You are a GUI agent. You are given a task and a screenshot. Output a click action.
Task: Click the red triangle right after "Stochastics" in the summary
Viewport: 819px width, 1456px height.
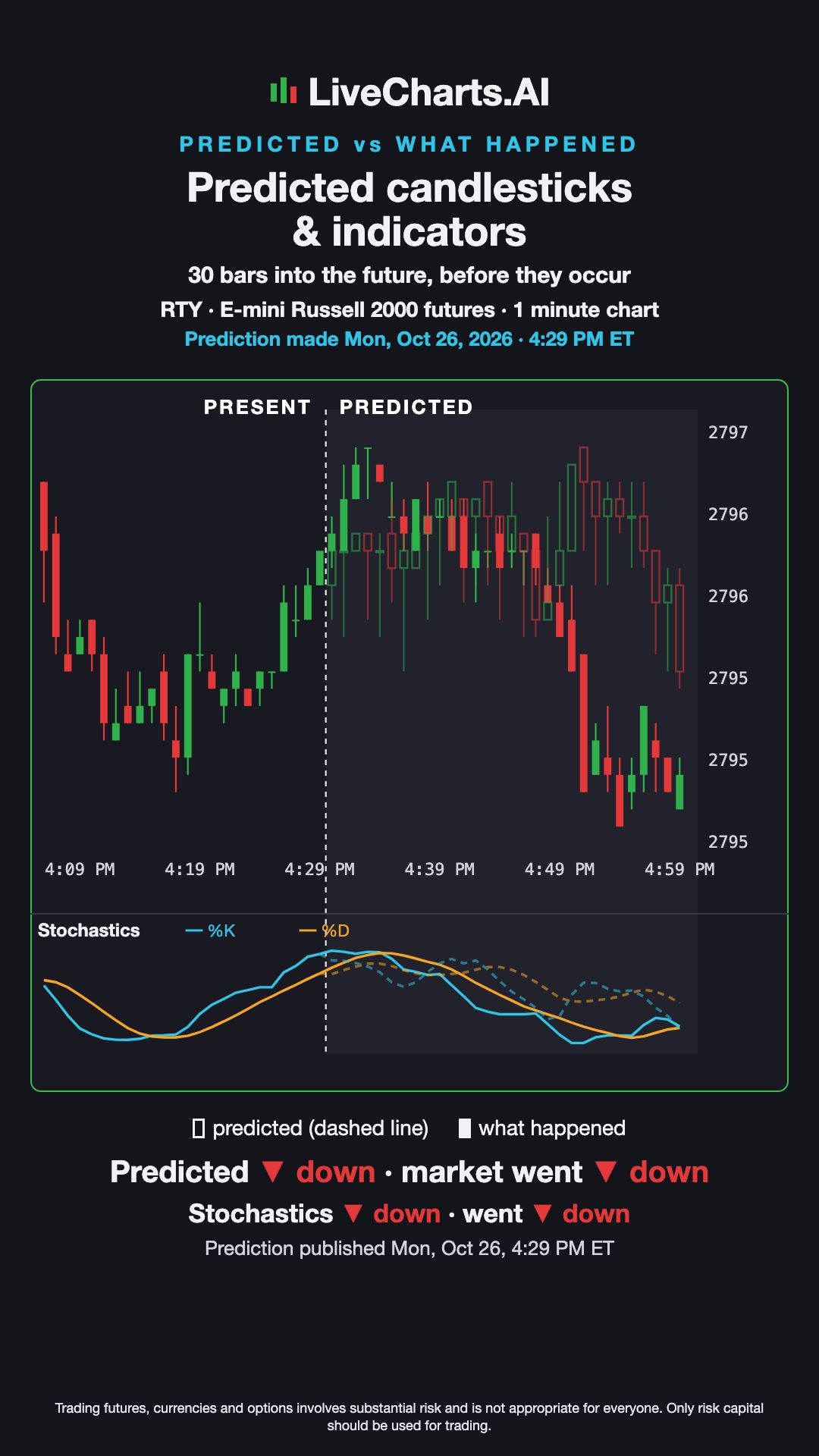(x=353, y=1214)
